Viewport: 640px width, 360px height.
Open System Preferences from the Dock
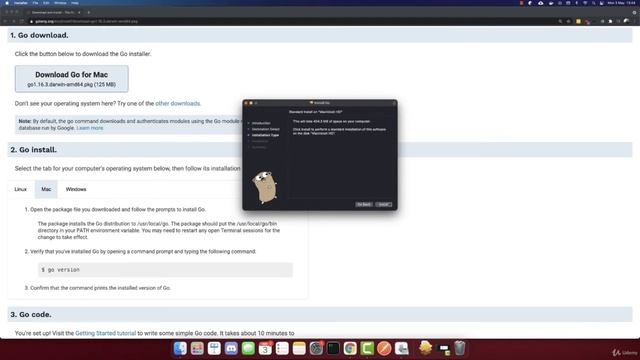click(316, 348)
